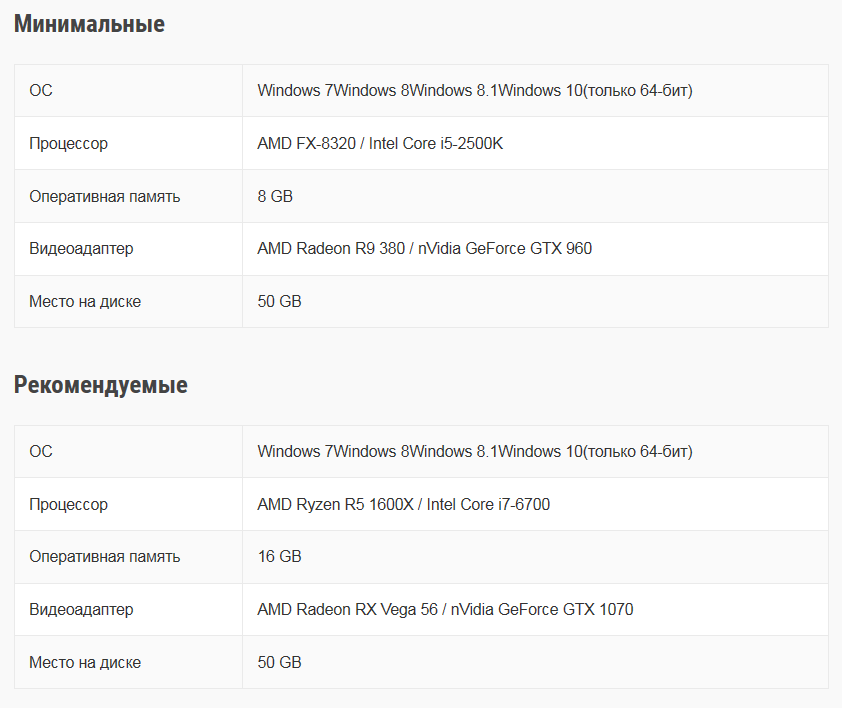The width and height of the screenshot is (842, 708).
Task: Click the ОС label in the recommended table
Action: point(41,452)
